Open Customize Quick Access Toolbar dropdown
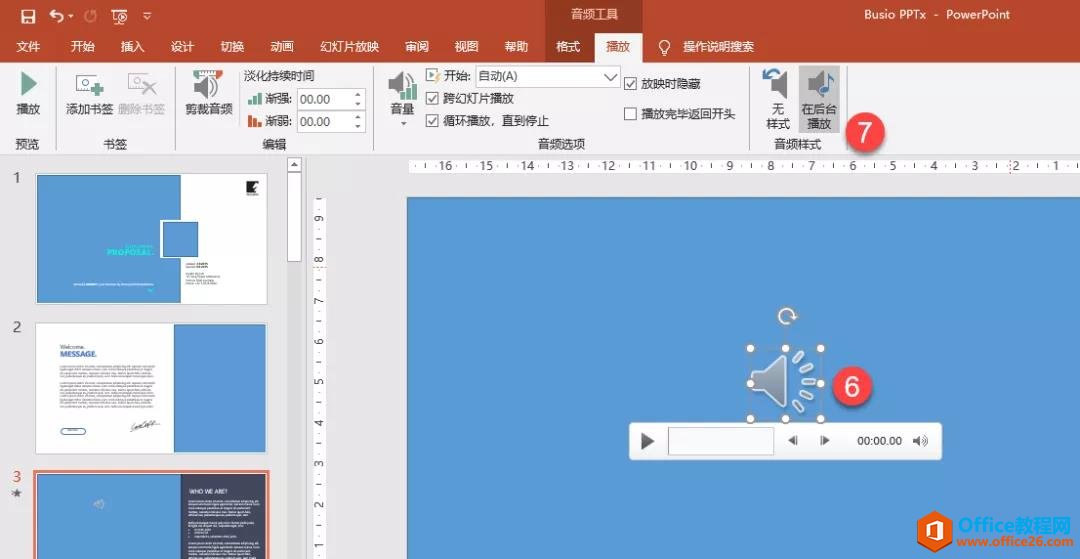This screenshot has height=559, width=1080. [148, 17]
